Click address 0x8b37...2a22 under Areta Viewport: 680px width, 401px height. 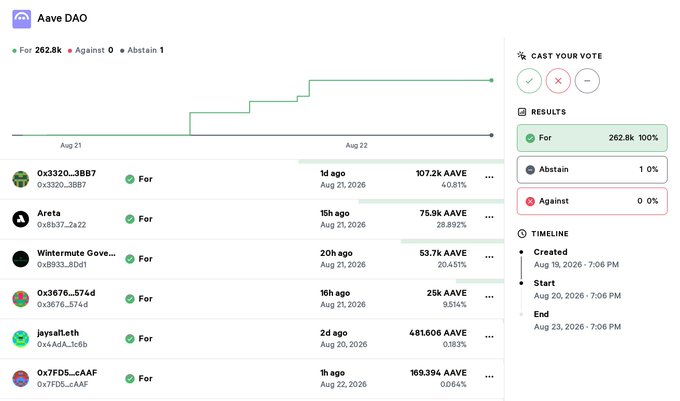point(62,225)
